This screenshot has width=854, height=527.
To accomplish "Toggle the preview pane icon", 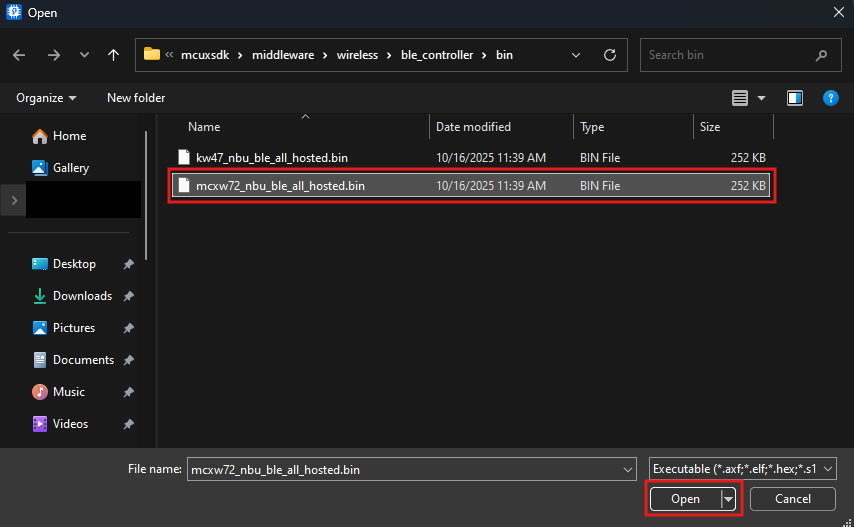I will point(795,98).
